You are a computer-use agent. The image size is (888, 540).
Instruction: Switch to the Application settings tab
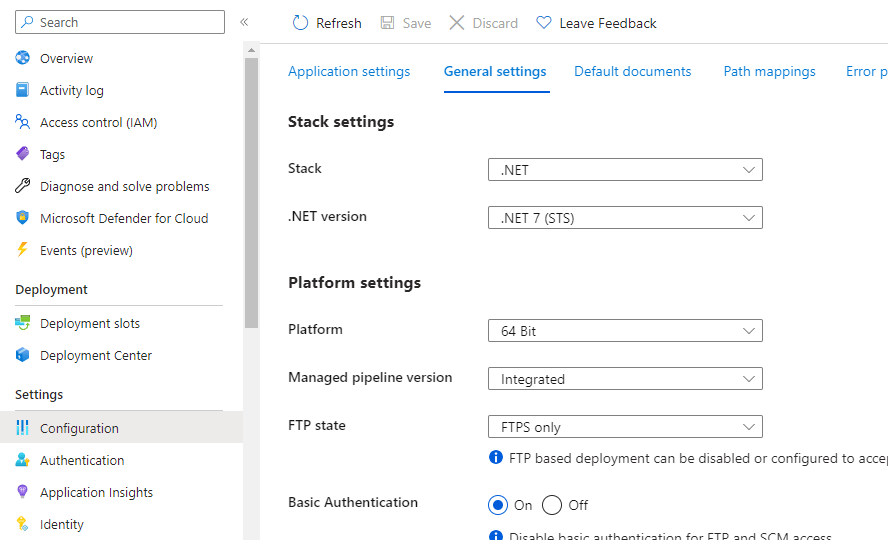pos(349,72)
